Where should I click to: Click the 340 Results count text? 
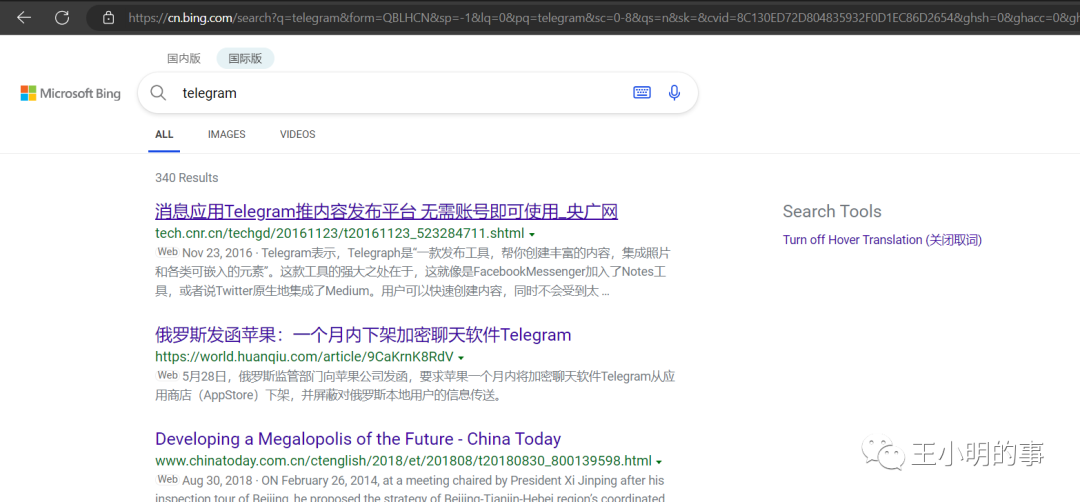click(x=187, y=178)
